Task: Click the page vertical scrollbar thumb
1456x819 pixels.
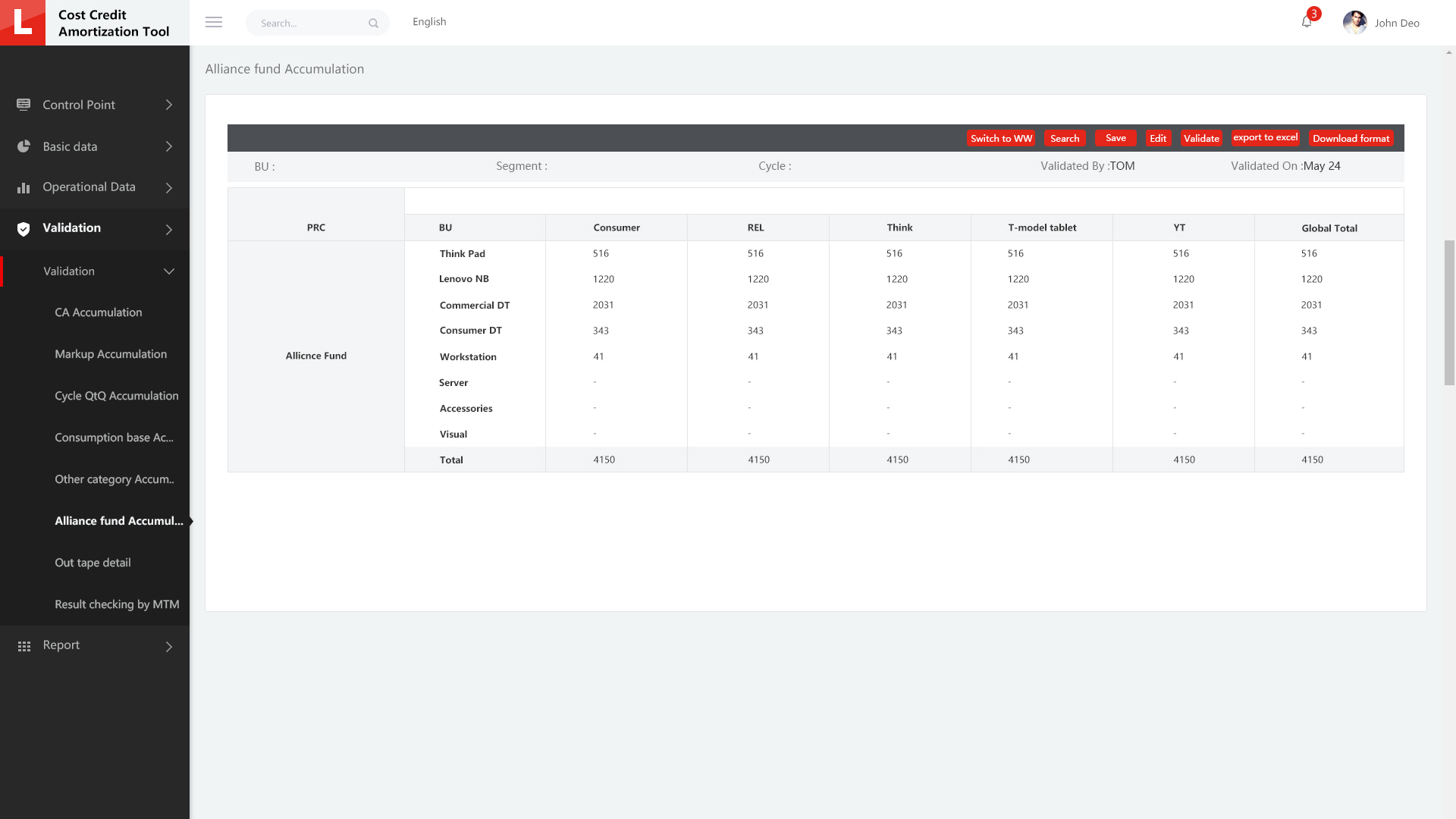Action: 1449,312
